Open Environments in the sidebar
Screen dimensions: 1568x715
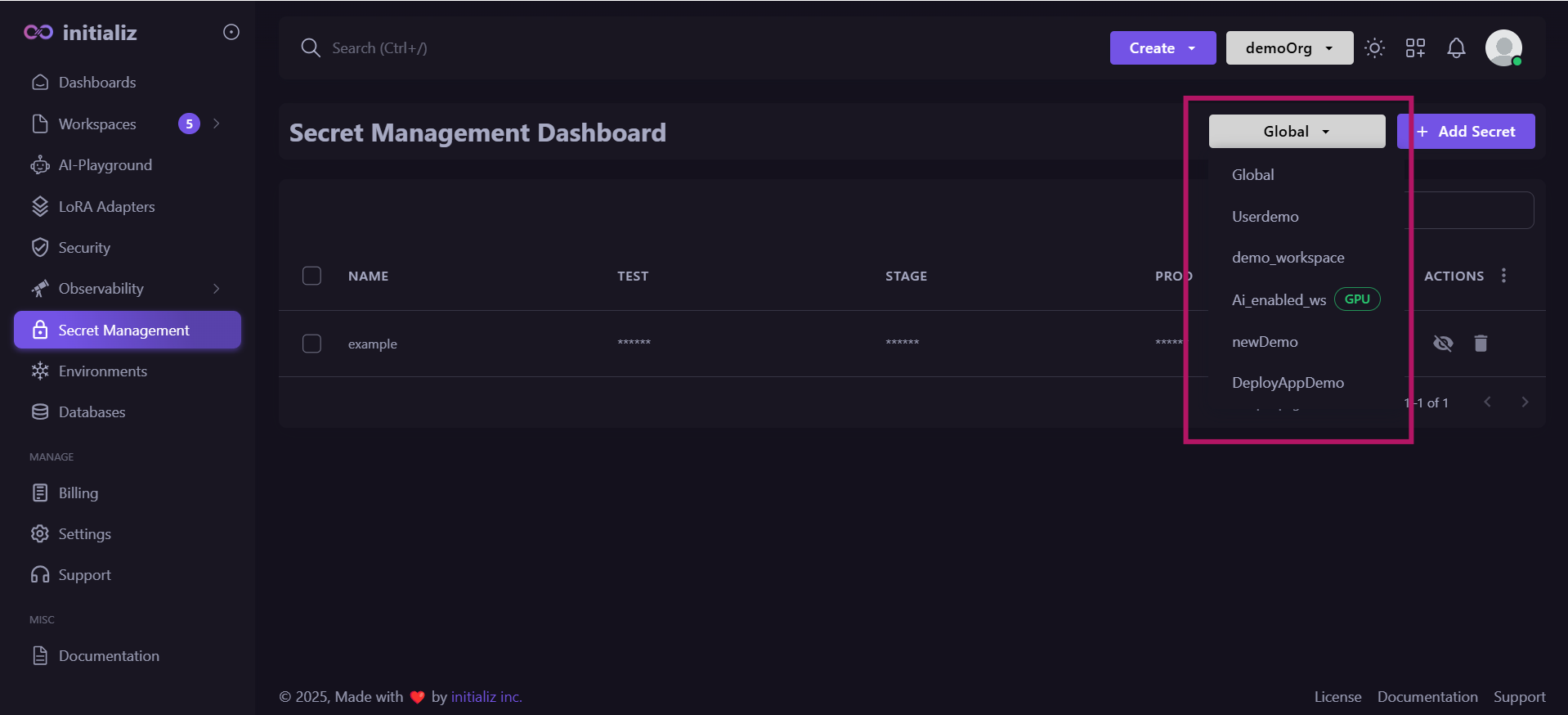128,371
